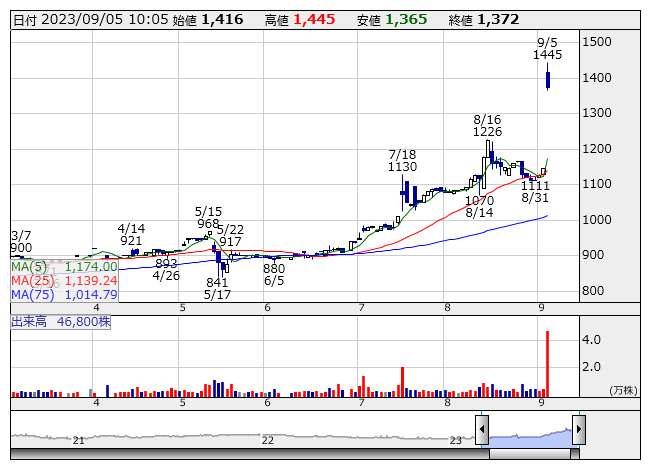Click the right arrow range handle
653x470 pixels.
coord(579,429)
